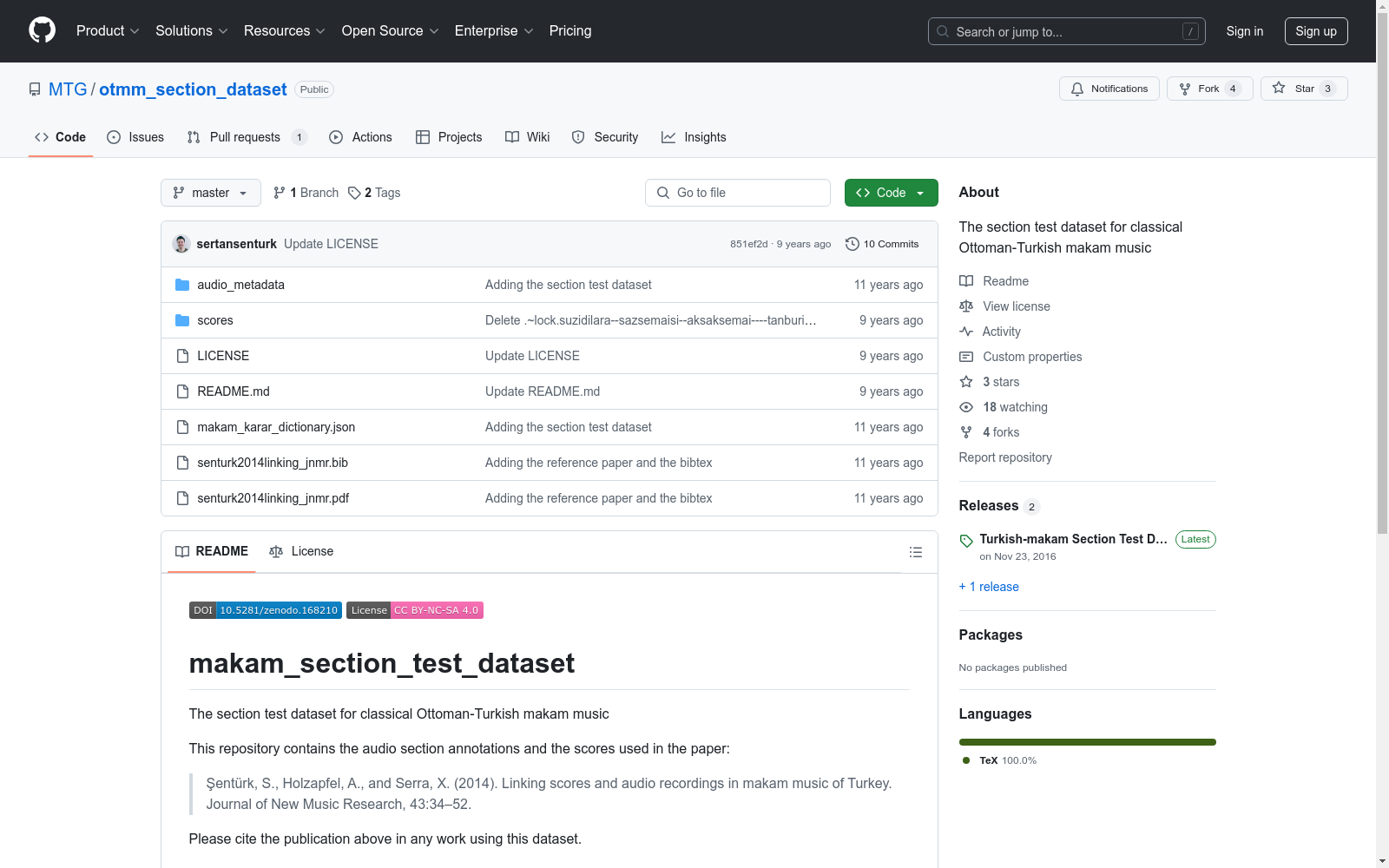Switch to the Insights tab
Screen dimensions: 1389x868
click(x=694, y=137)
